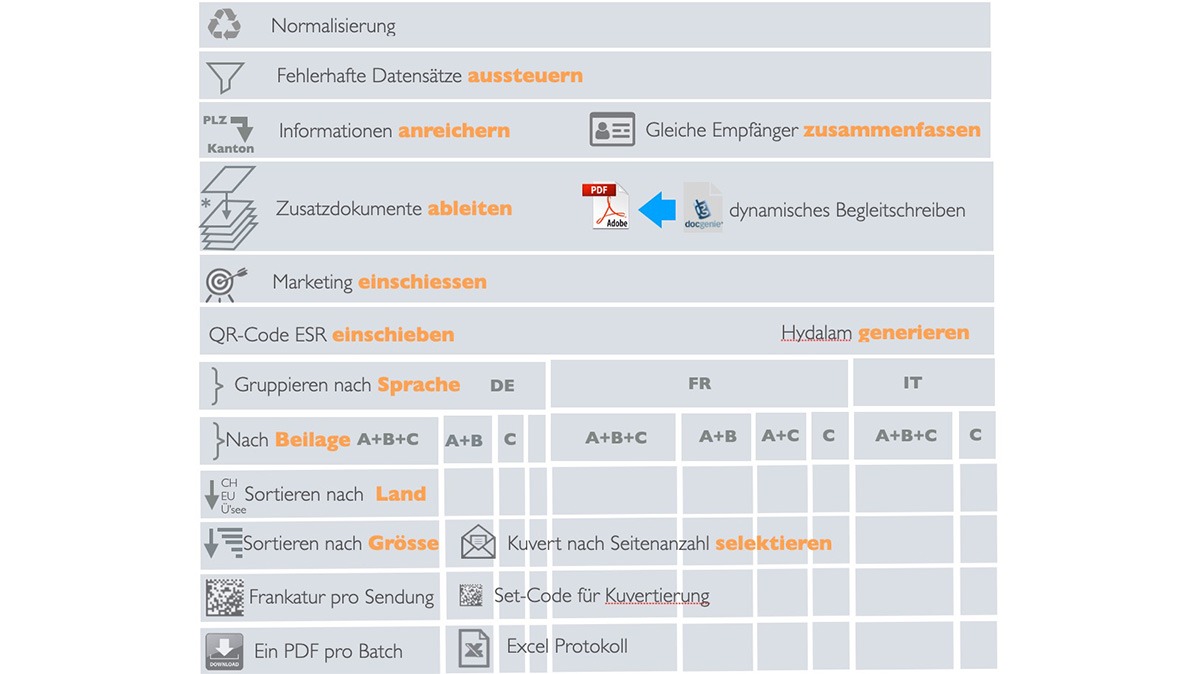Image resolution: width=1197 pixels, height=674 pixels.
Task: Click the marketing target icon
Action: coord(225,283)
